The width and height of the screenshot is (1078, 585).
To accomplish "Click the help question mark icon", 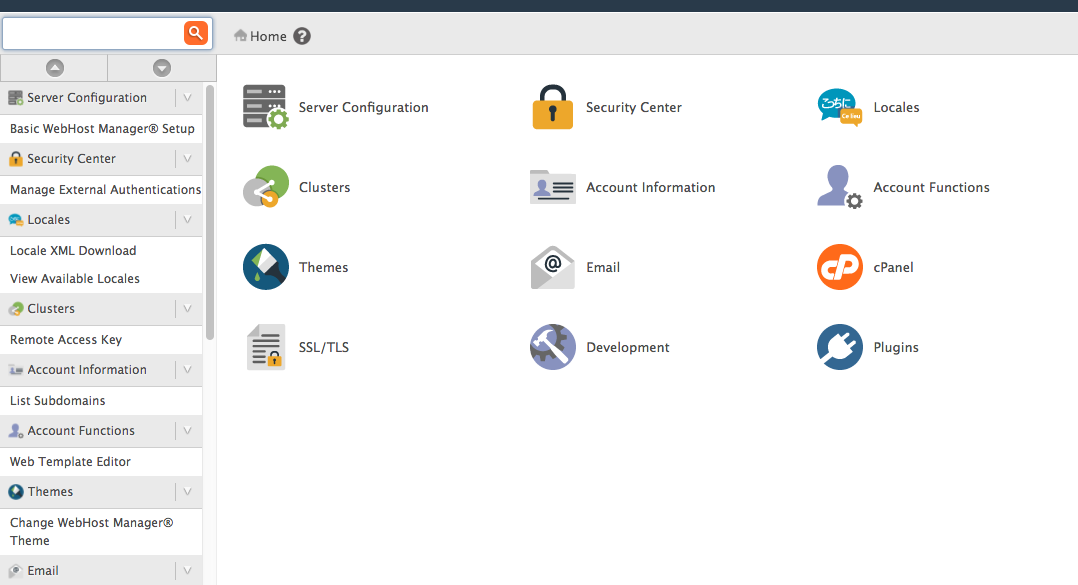I will pyautogui.click(x=302, y=36).
